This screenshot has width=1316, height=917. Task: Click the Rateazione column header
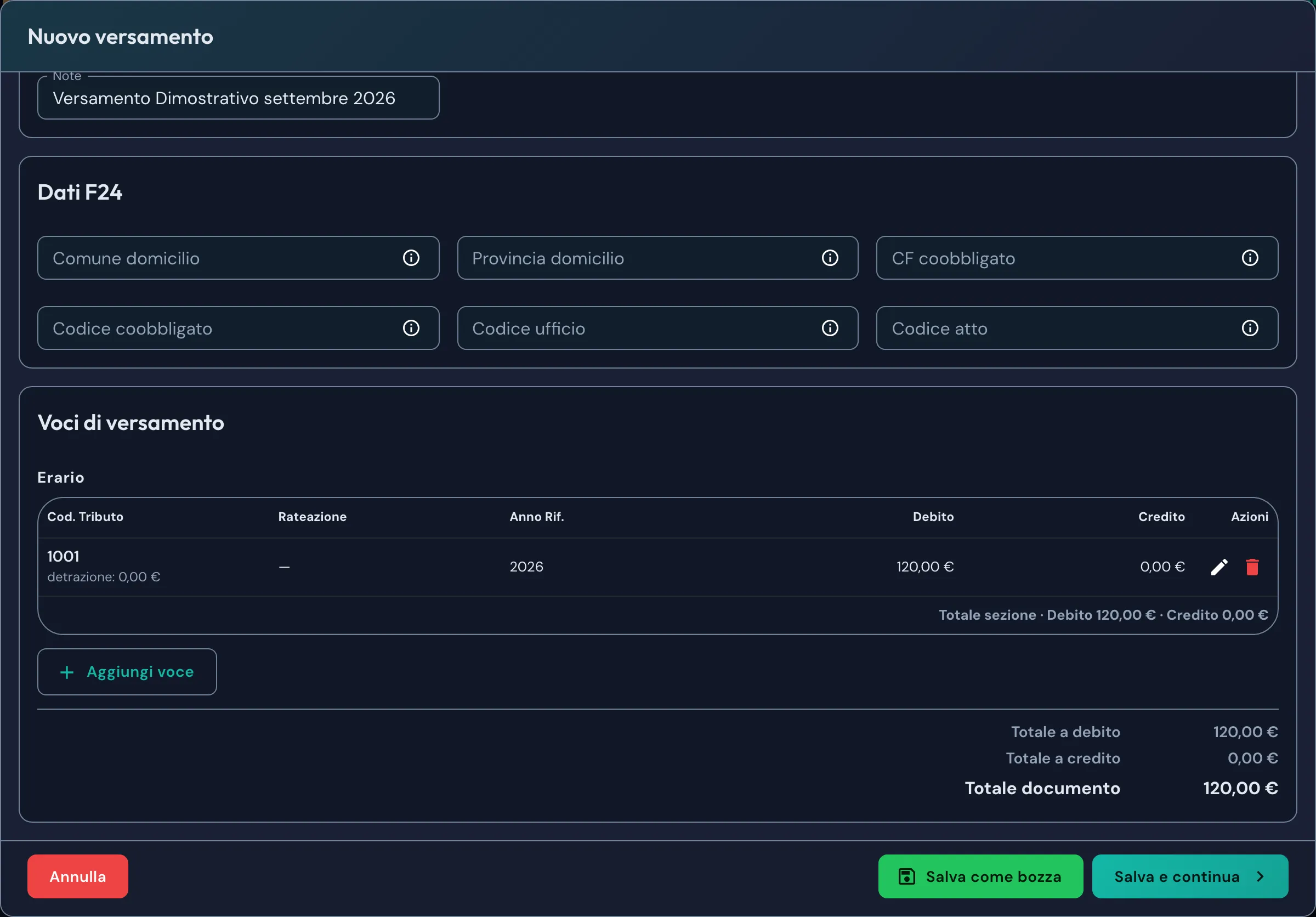coord(313,517)
